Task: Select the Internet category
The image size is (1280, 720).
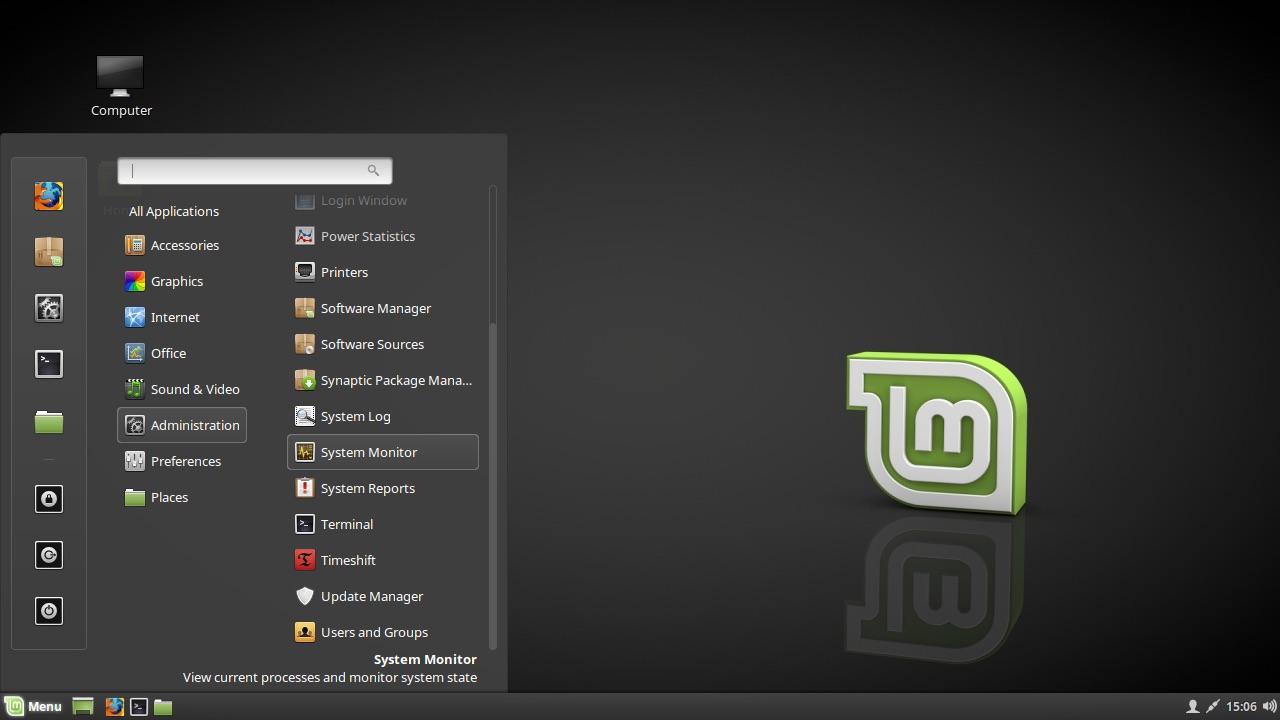Action: point(182,317)
